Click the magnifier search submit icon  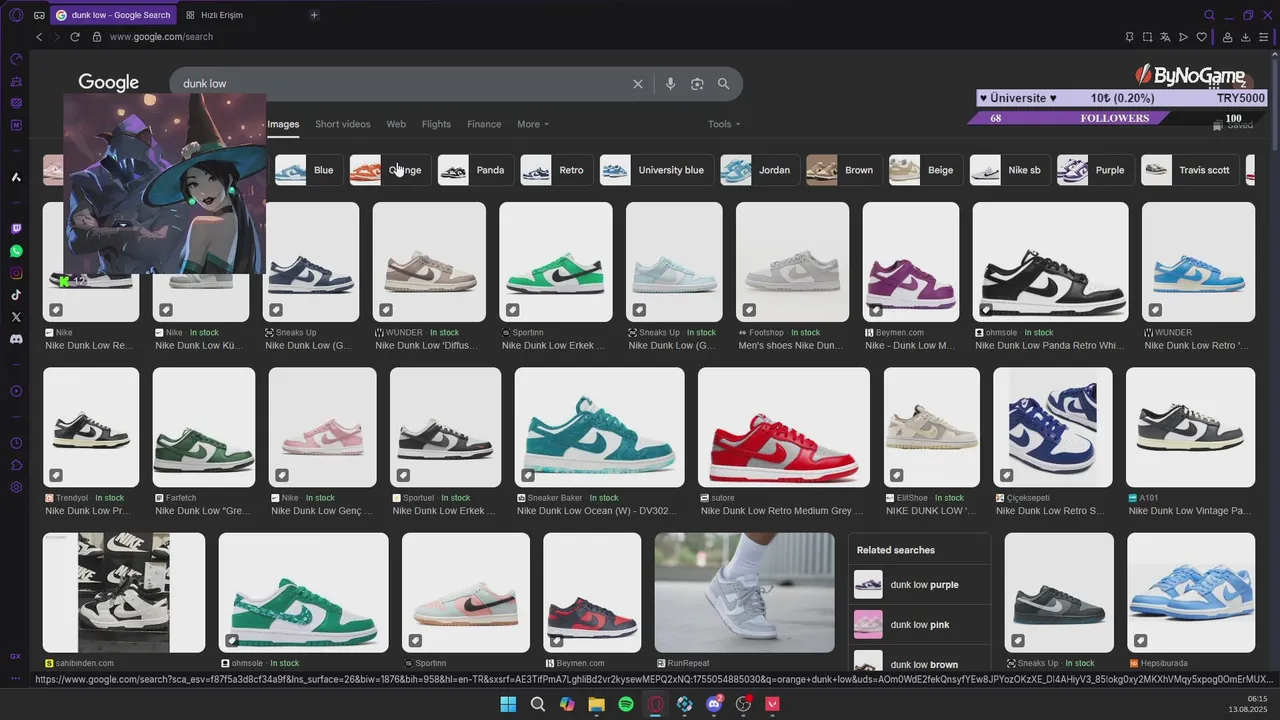click(724, 84)
